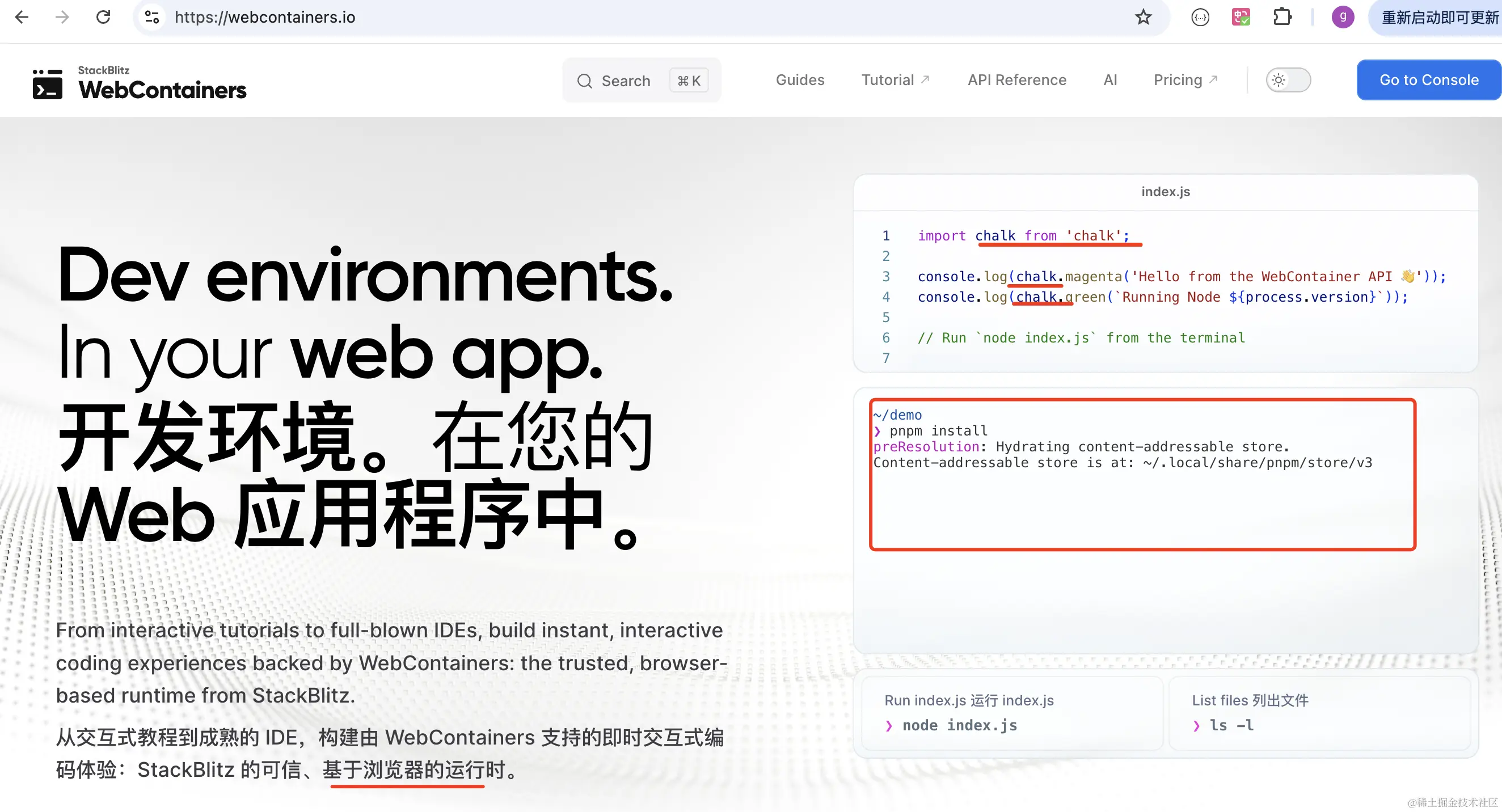Viewport: 1502px width, 812px height.
Task: Click the browser back arrow
Action: 22,17
